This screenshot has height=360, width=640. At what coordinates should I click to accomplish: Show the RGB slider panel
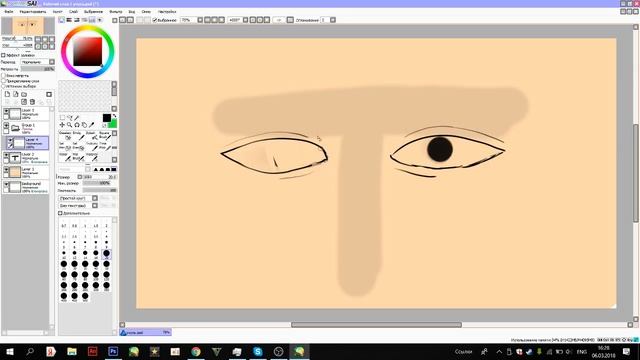[x=69, y=20]
